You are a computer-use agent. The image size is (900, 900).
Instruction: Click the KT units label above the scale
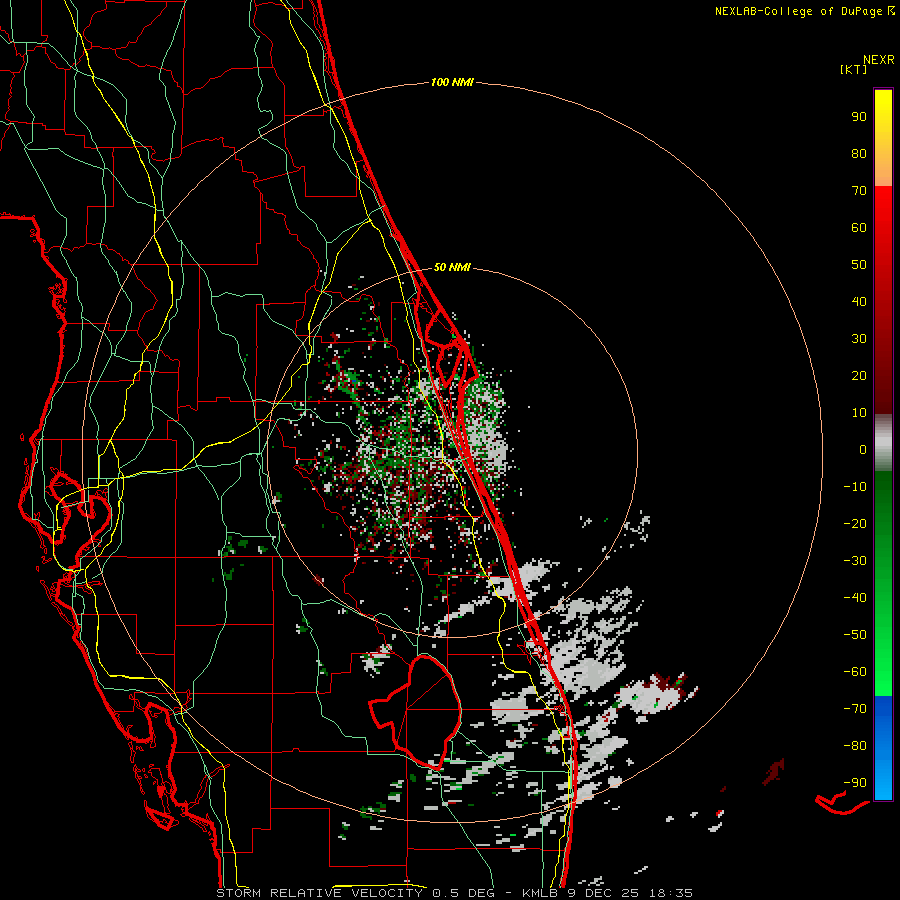(x=853, y=69)
